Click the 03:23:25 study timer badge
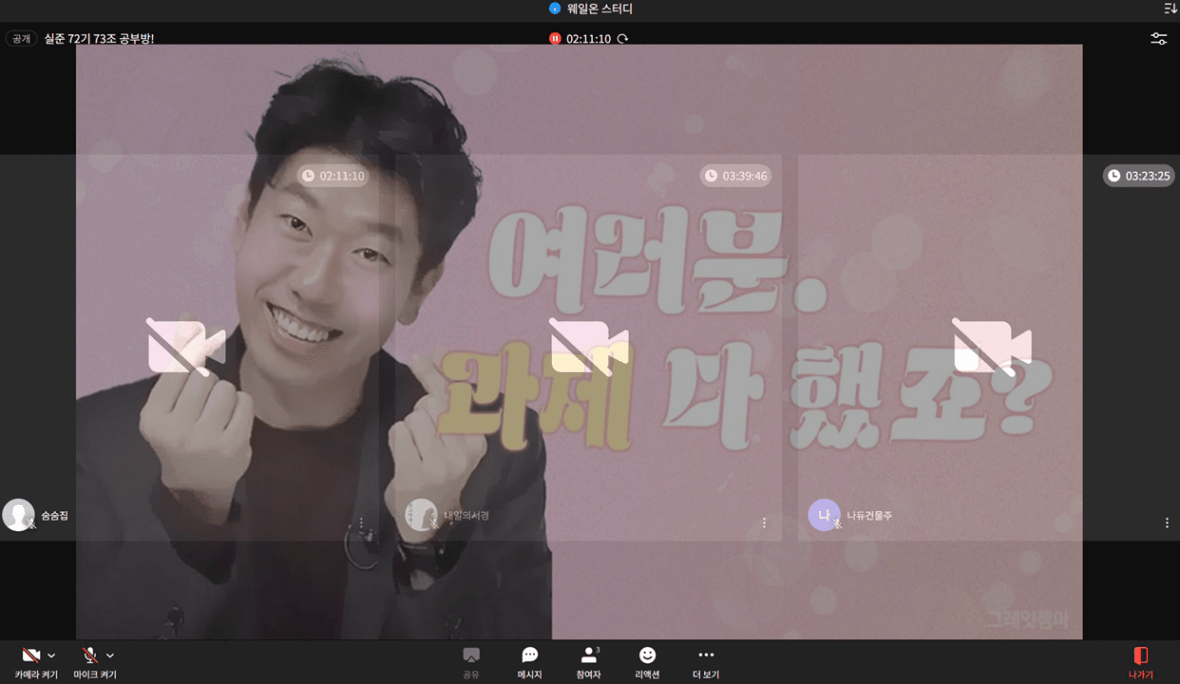Image resolution: width=1180 pixels, height=684 pixels. click(1138, 176)
